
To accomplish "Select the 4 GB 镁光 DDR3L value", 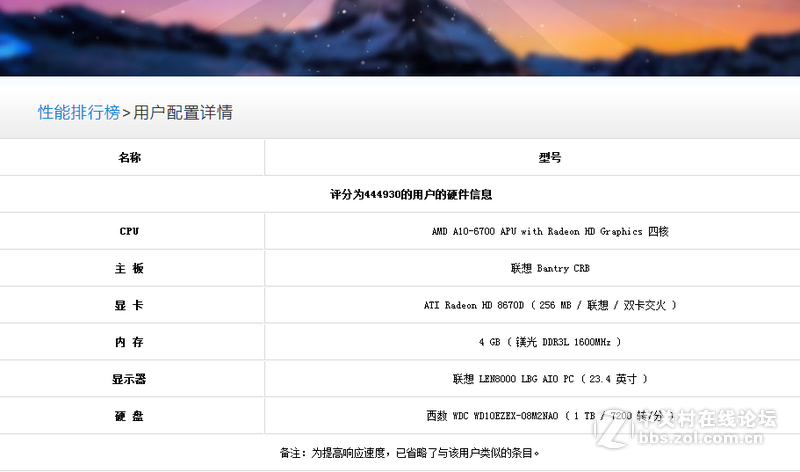I will point(550,342).
